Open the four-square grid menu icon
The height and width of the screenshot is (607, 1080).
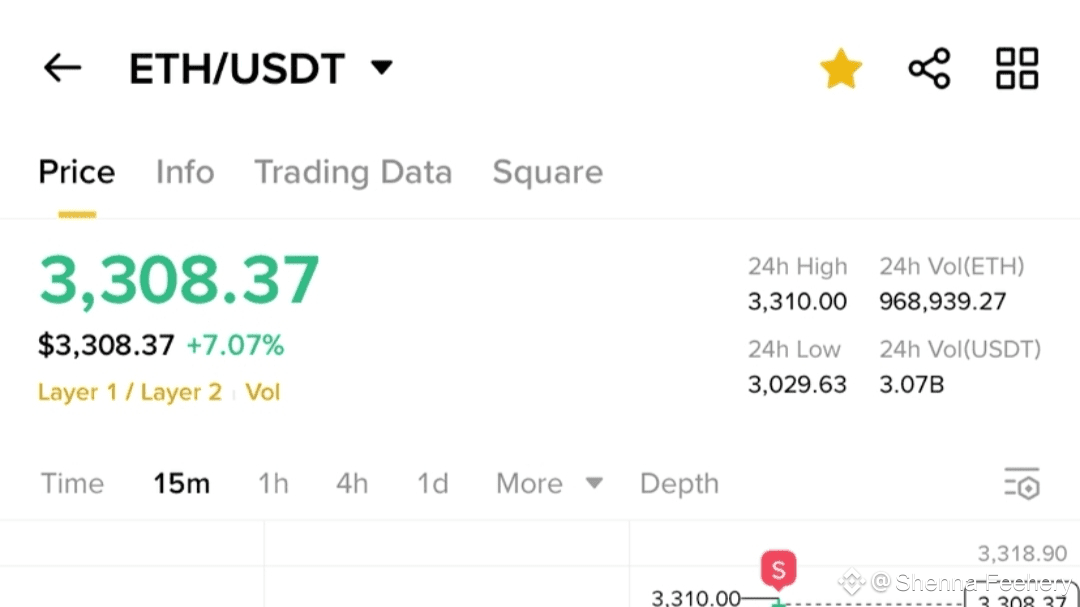(1017, 69)
